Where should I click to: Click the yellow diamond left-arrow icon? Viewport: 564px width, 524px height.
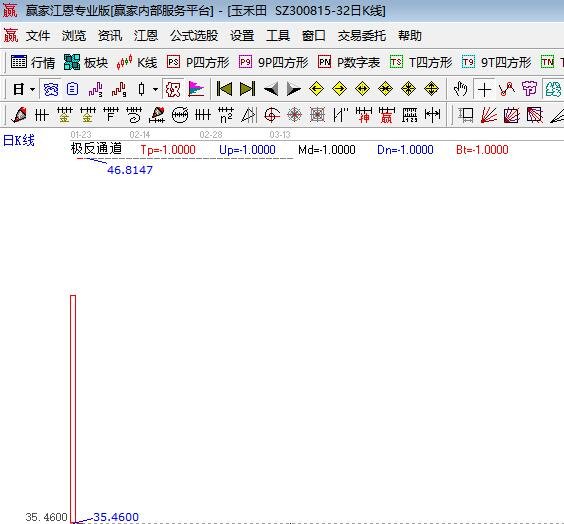click(x=317, y=89)
